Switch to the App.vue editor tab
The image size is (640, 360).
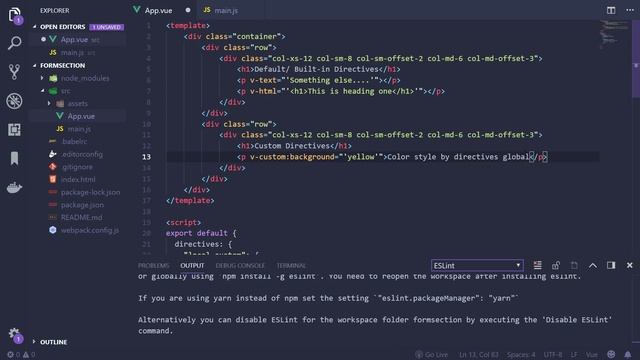coord(158,10)
